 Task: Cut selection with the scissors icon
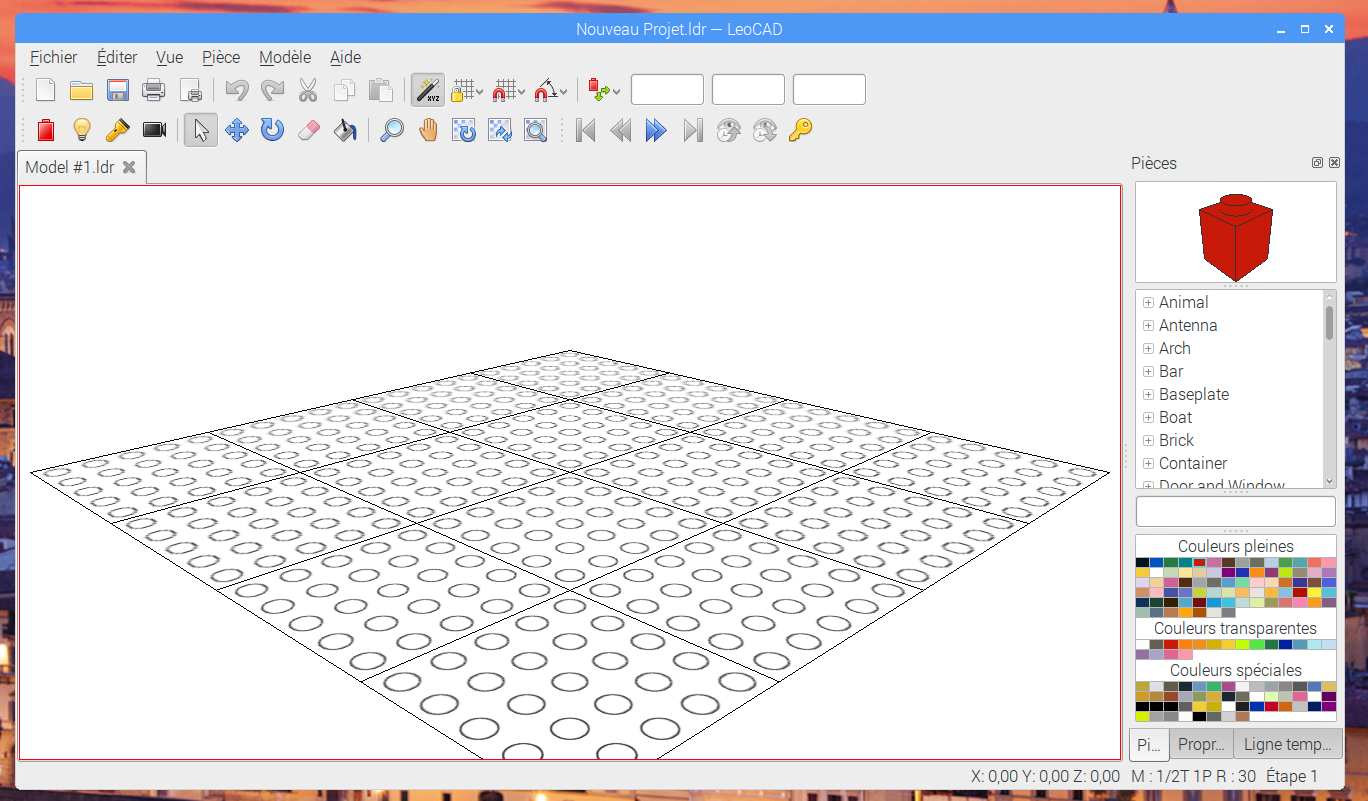tap(308, 90)
